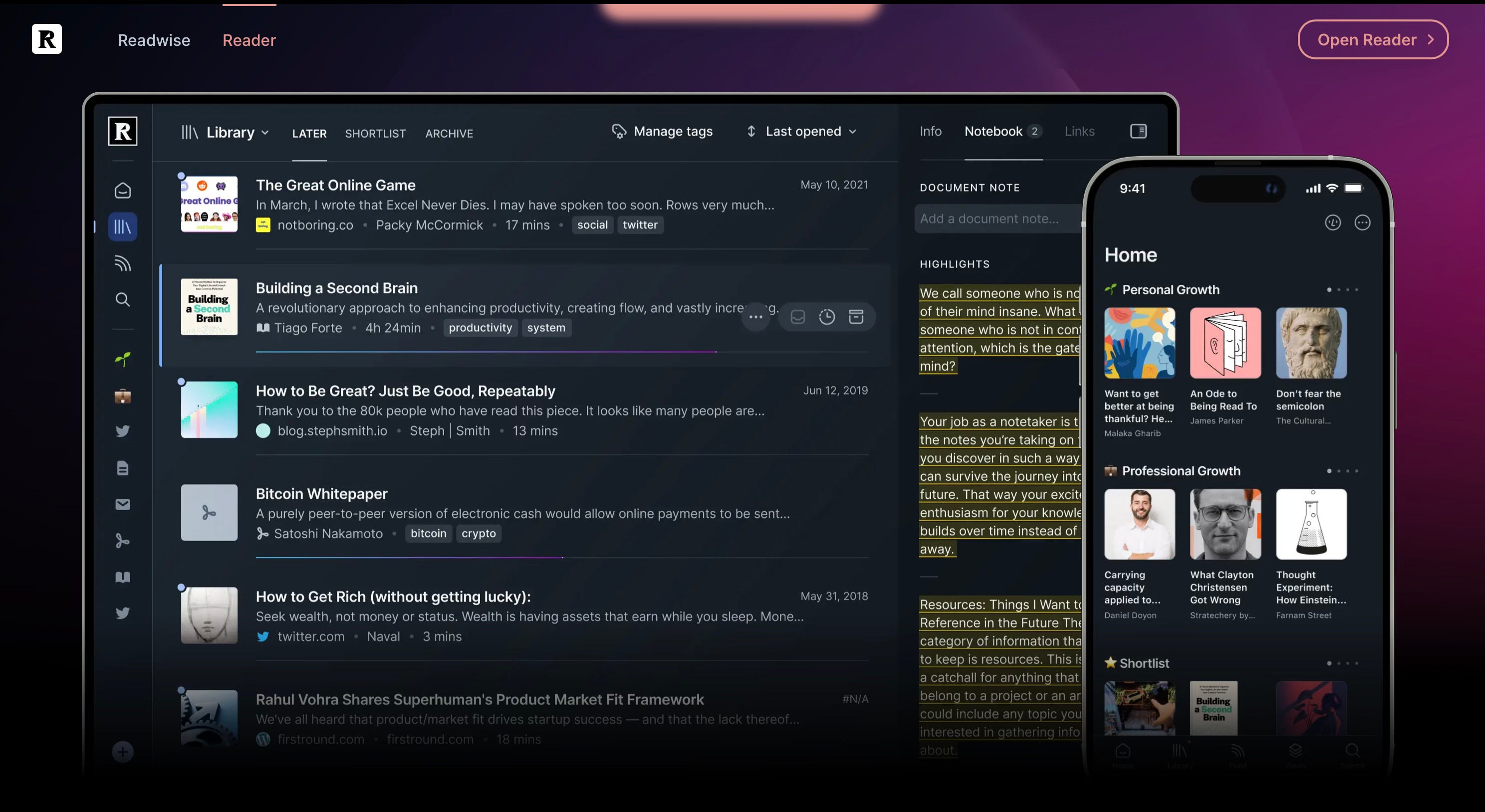This screenshot has width=1485, height=812.
Task: Switch to the LATER tab
Action: [x=309, y=134]
